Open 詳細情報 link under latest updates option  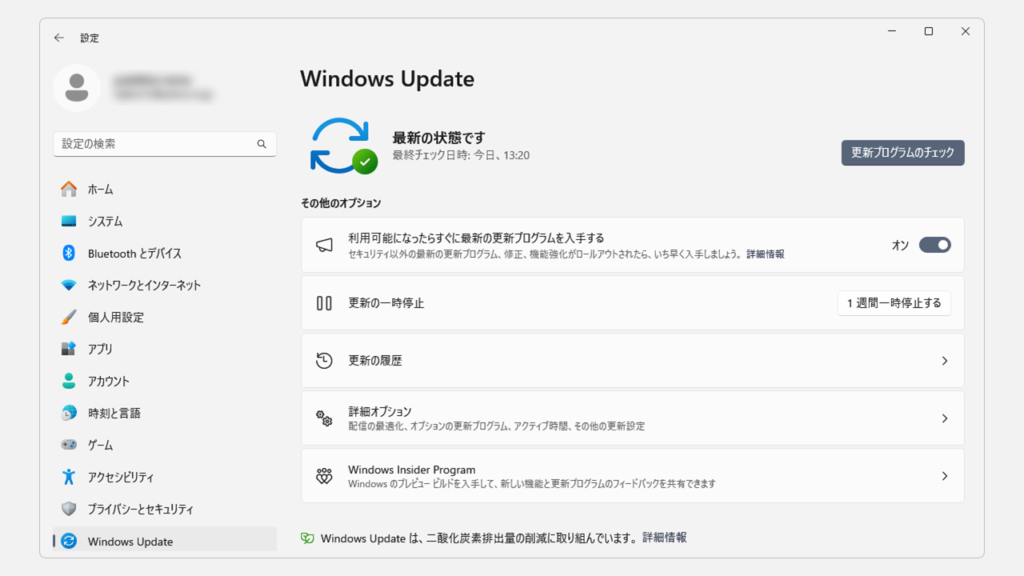tap(765, 254)
